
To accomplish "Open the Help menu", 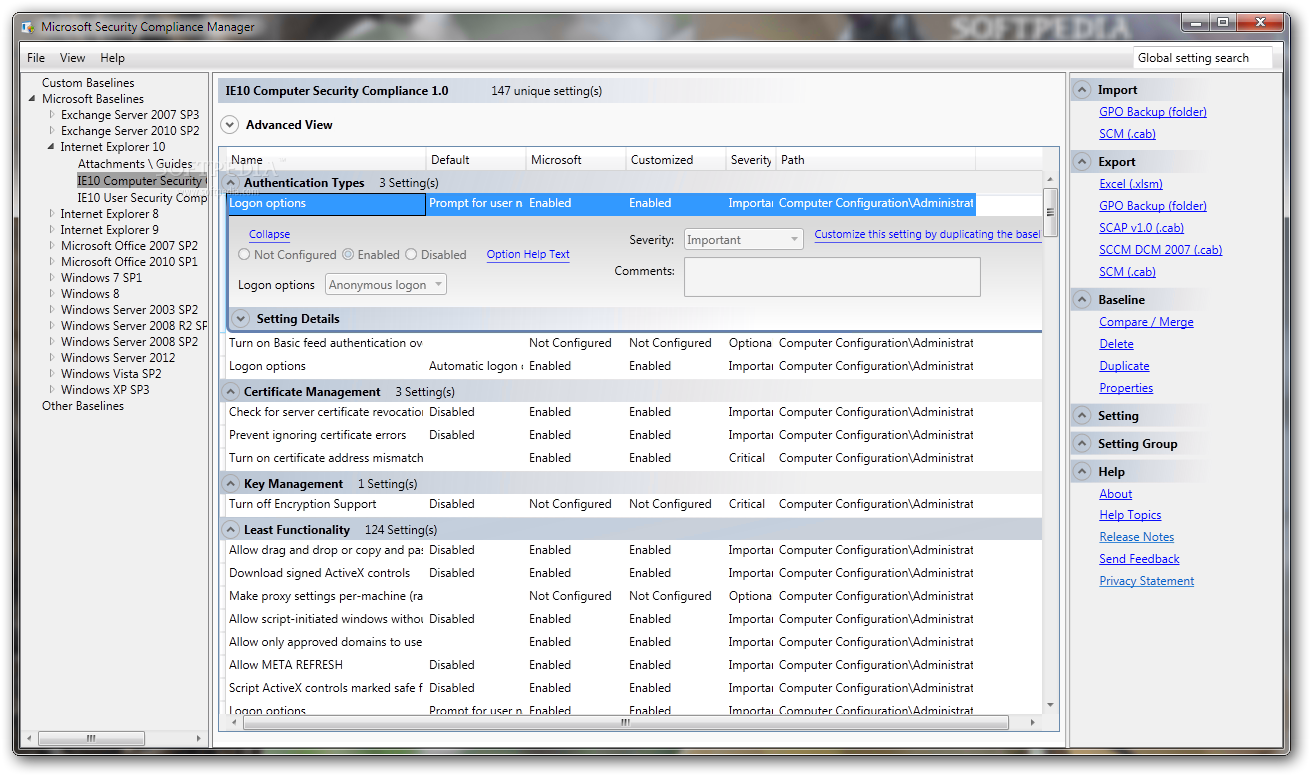I will [x=112, y=58].
